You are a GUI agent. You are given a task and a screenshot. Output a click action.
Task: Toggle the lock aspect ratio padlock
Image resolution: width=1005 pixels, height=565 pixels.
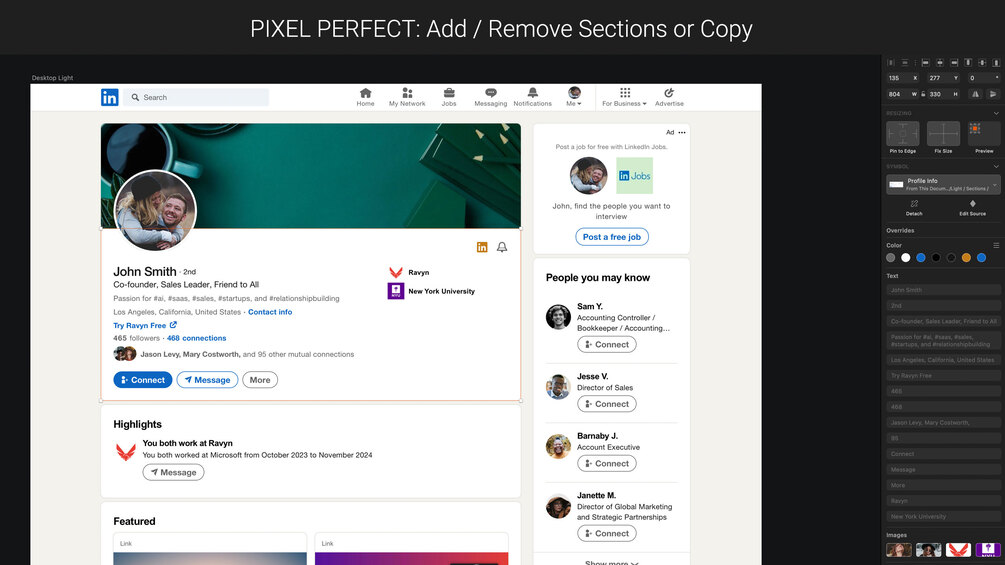tap(923, 94)
